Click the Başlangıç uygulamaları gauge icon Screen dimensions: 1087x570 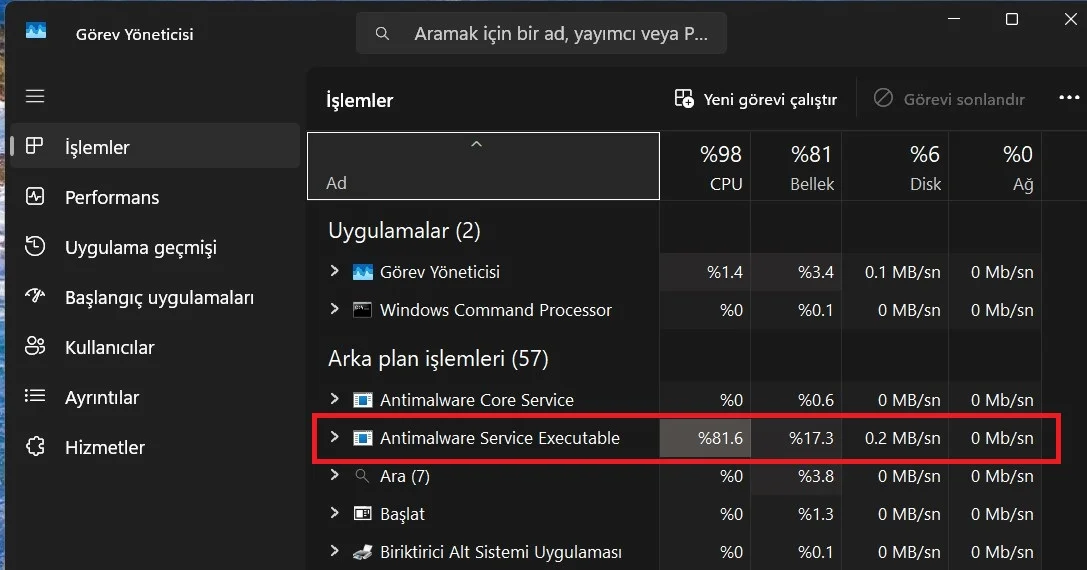coord(35,297)
